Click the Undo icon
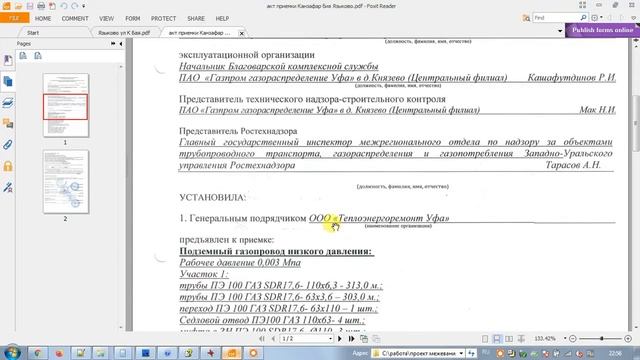640x360 pixels. click(64, 6)
